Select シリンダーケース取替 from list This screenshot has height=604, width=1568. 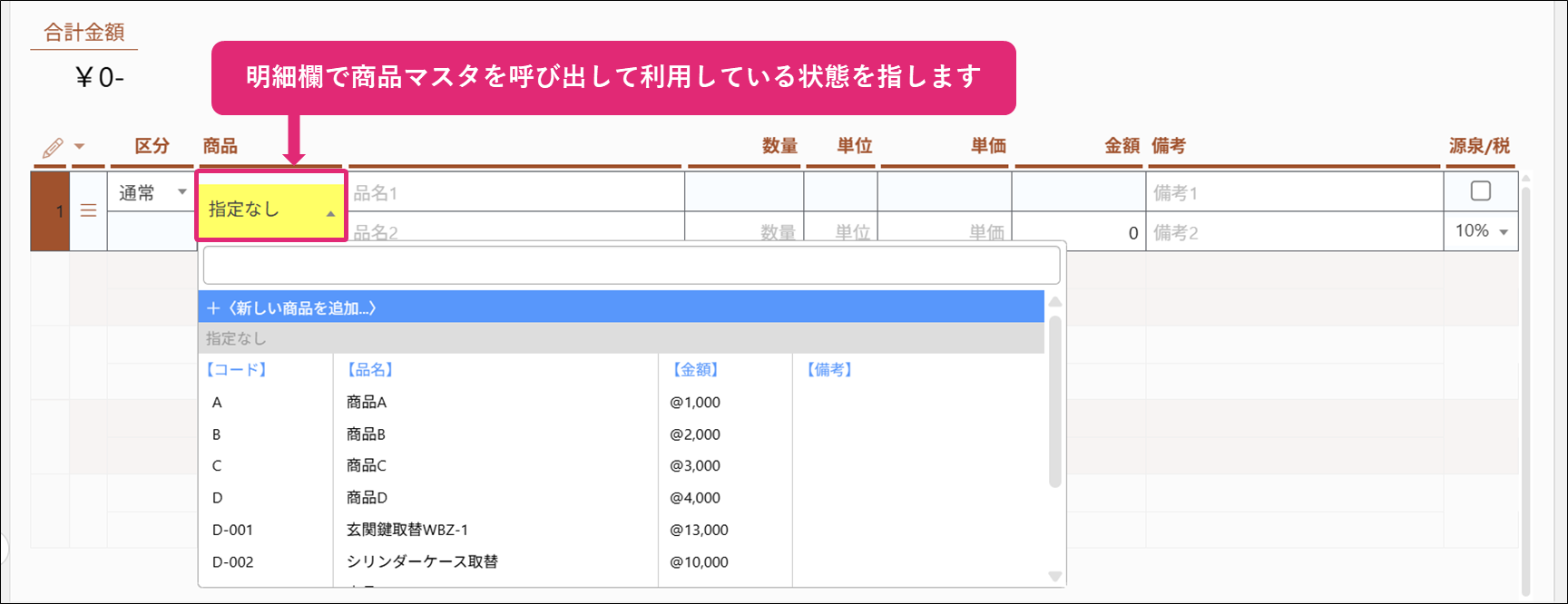(x=422, y=561)
